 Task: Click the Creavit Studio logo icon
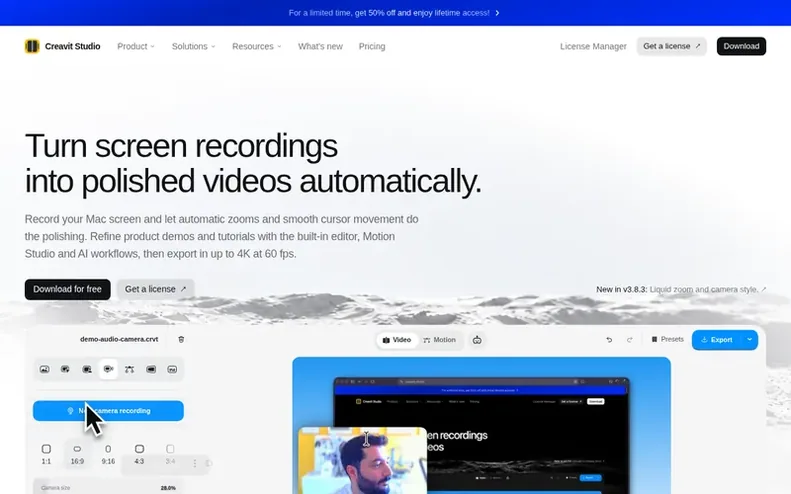32,46
